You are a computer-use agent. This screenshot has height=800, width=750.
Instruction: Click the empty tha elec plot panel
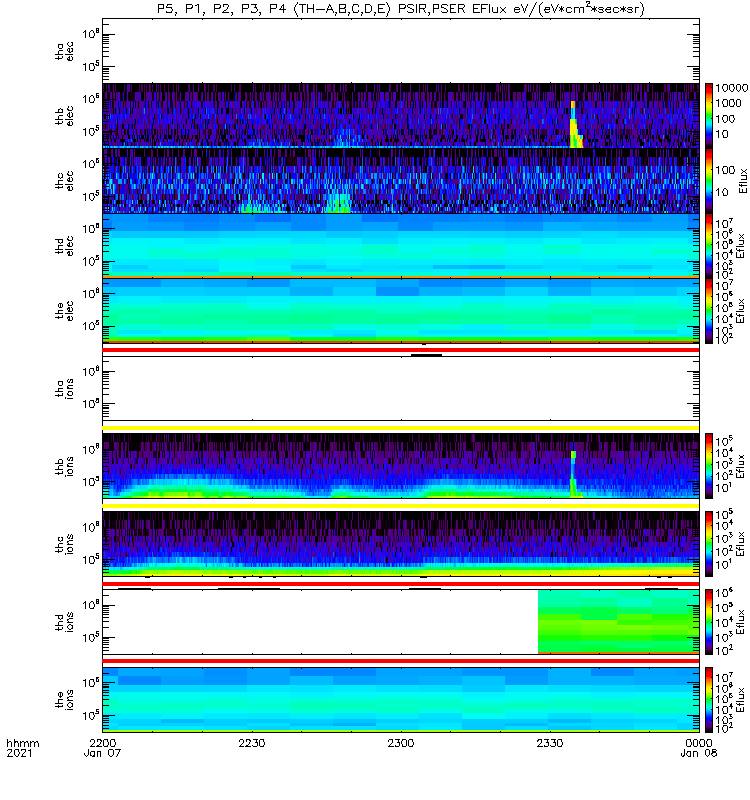(401, 51)
